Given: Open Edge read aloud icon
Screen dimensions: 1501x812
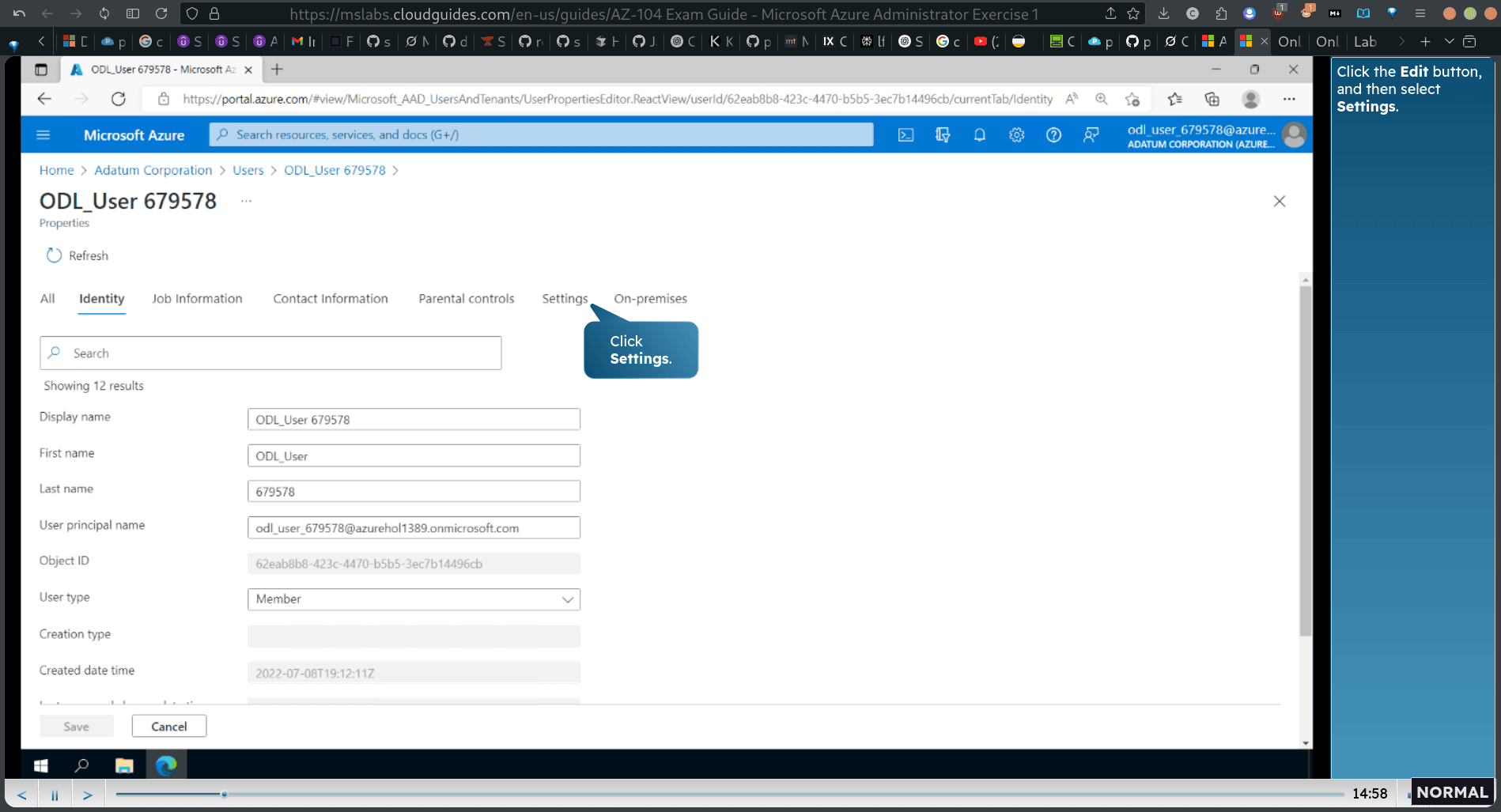Looking at the screenshot, I should click(1072, 99).
